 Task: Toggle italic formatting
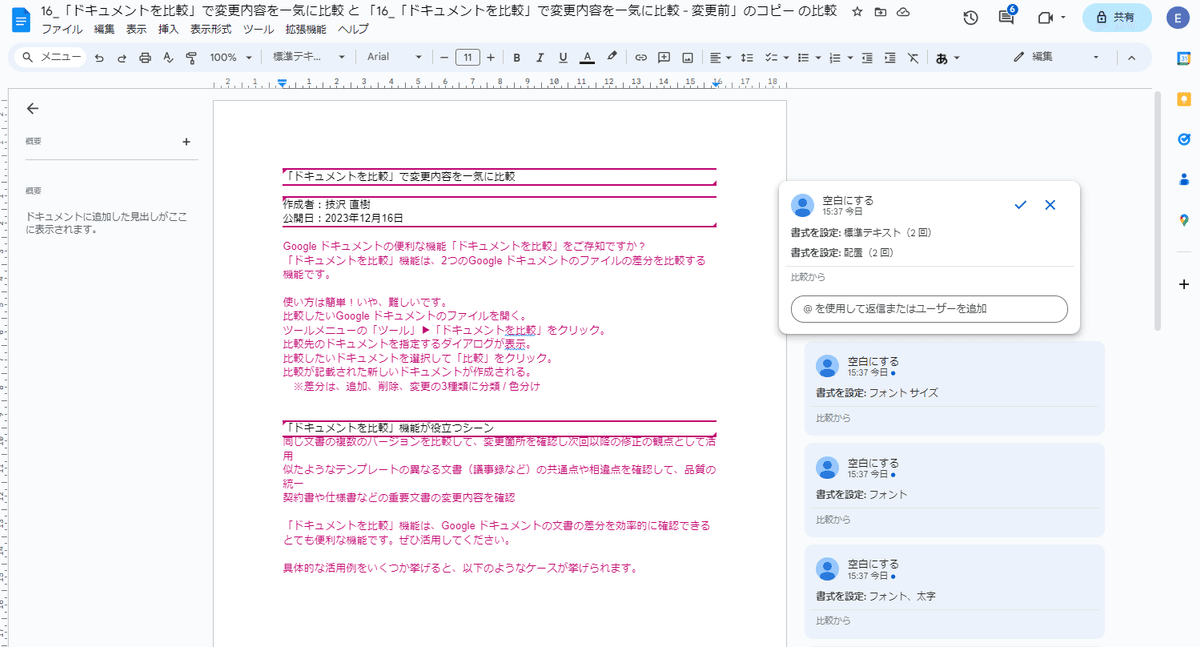pos(540,57)
